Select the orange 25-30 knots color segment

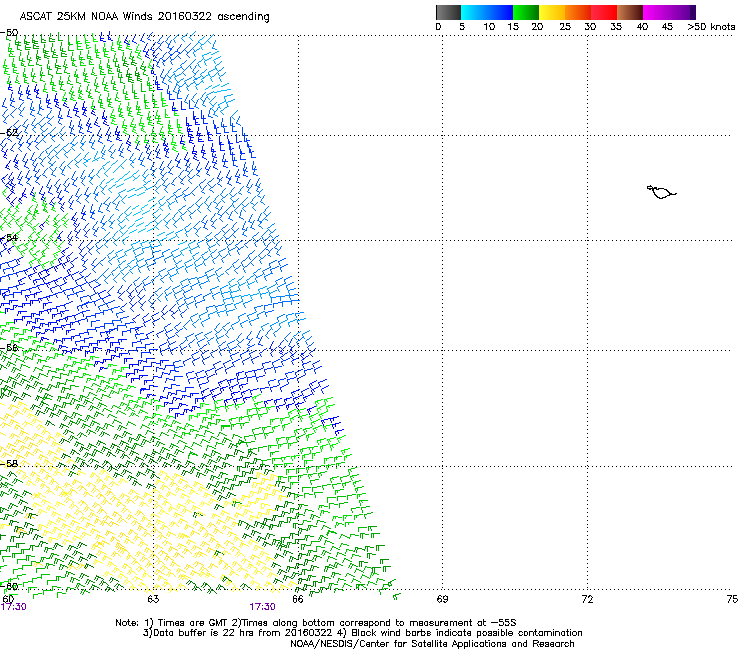[578, 12]
